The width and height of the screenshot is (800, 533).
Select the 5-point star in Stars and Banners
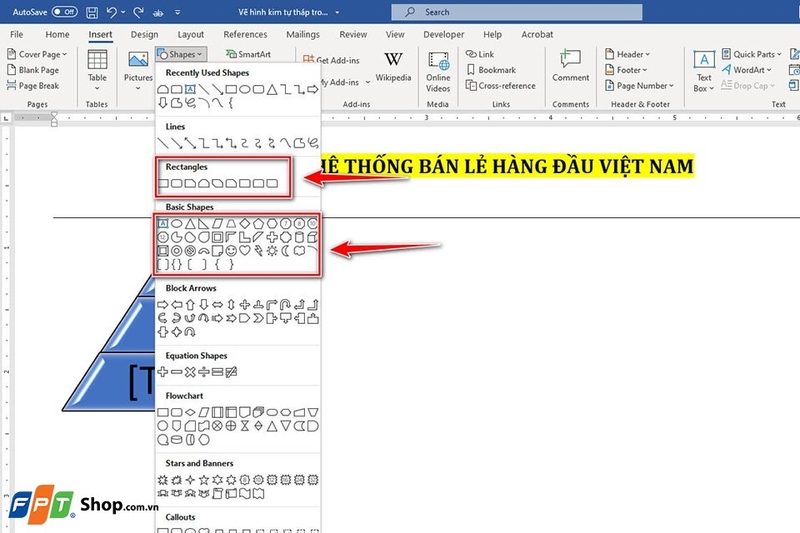pos(204,479)
